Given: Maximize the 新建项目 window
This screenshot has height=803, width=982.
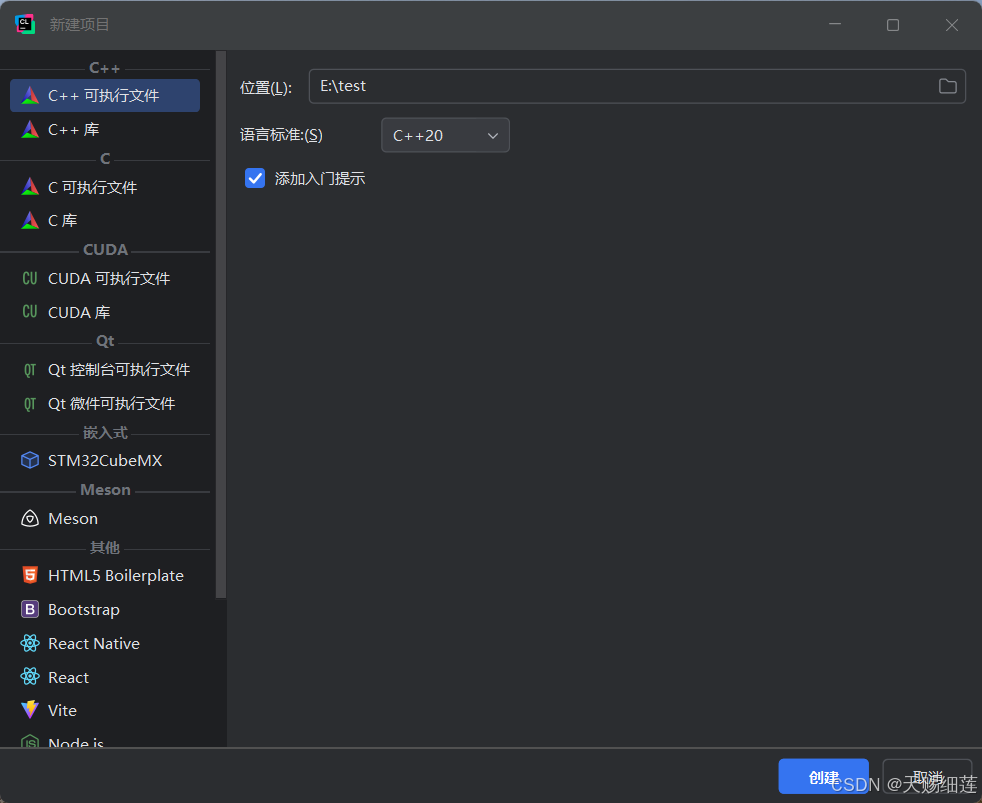Looking at the screenshot, I should 893,24.
